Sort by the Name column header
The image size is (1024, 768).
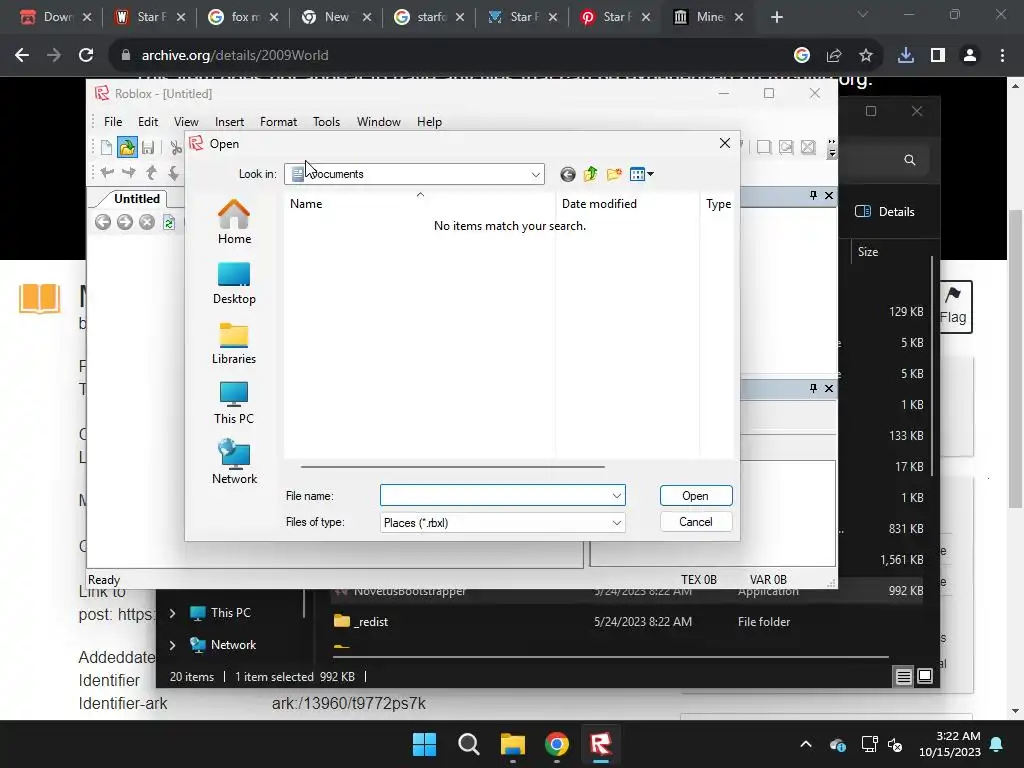419,204
